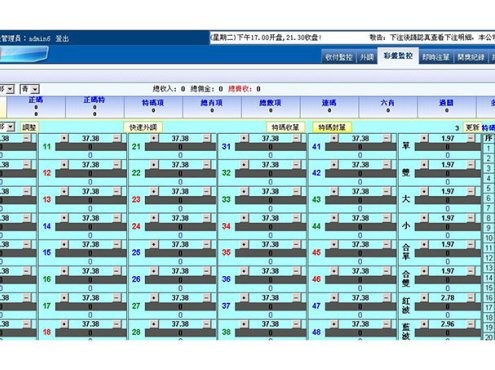Select the 總數項 category tab
This screenshot has height=370, width=495.
(x=271, y=107)
